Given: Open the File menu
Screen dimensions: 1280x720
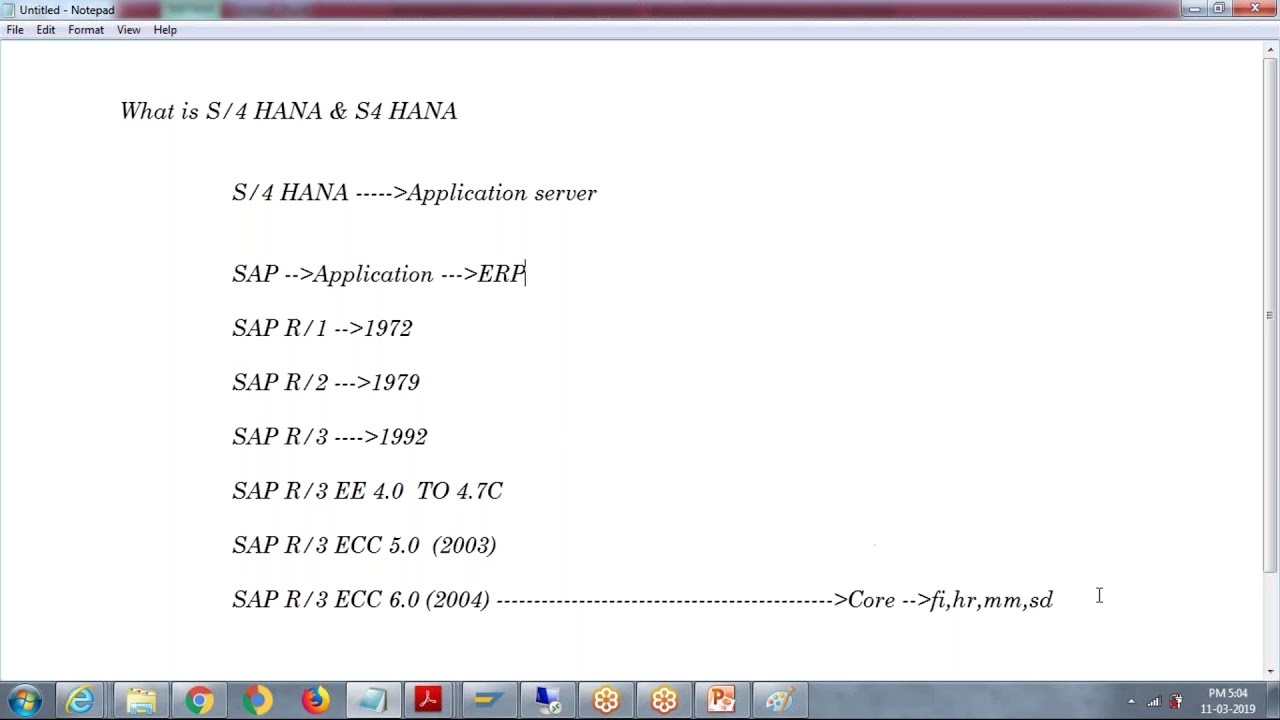Looking at the screenshot, I should [x=15, y=30].
